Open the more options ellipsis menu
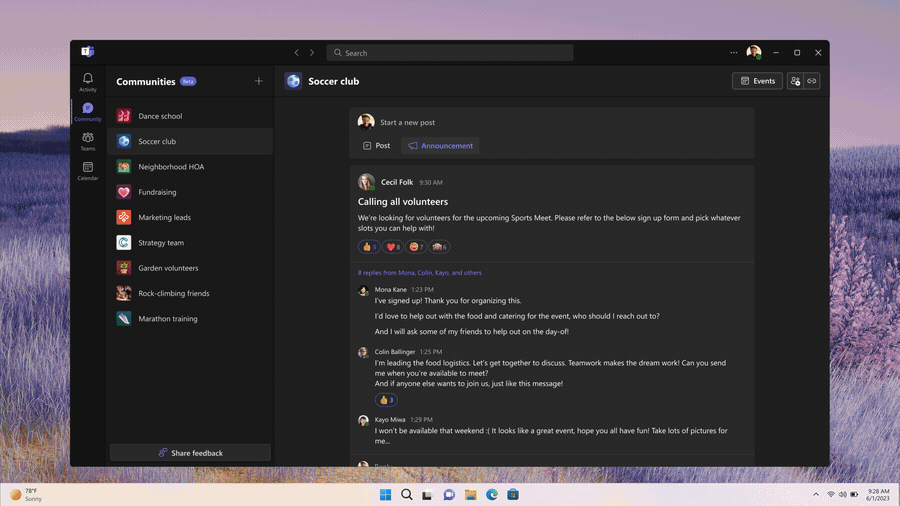The width and height of the screenshot is (900, 506). [733, 53]
